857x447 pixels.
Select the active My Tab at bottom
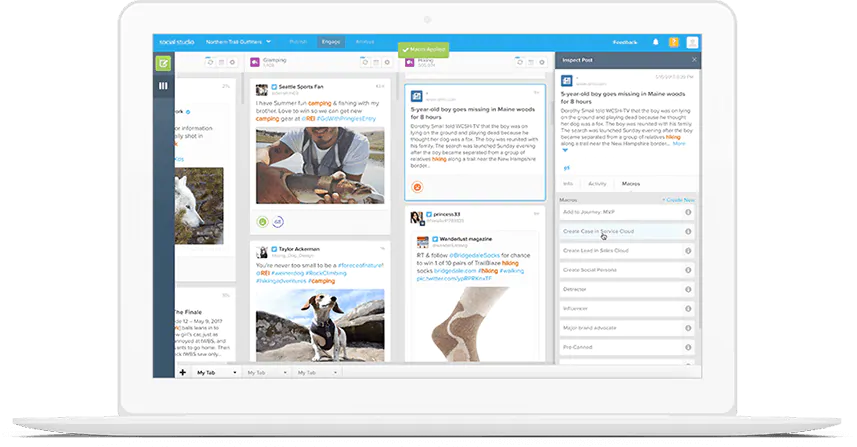206,373
